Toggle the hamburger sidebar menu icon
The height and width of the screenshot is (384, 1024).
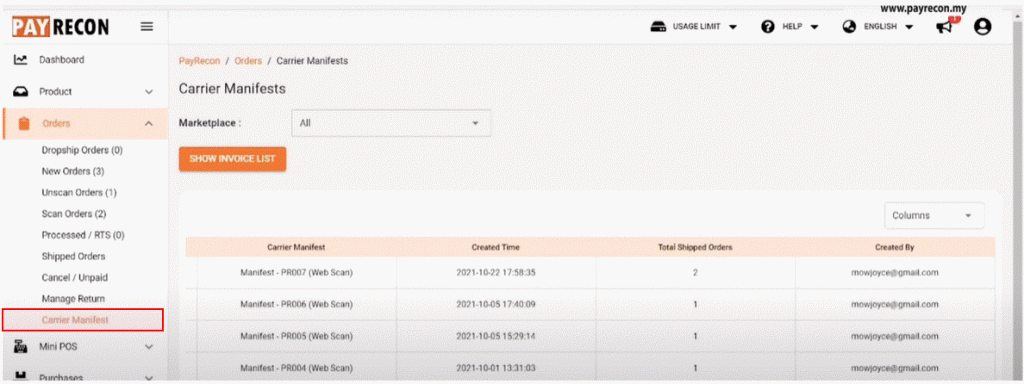(x=147, y=27)
